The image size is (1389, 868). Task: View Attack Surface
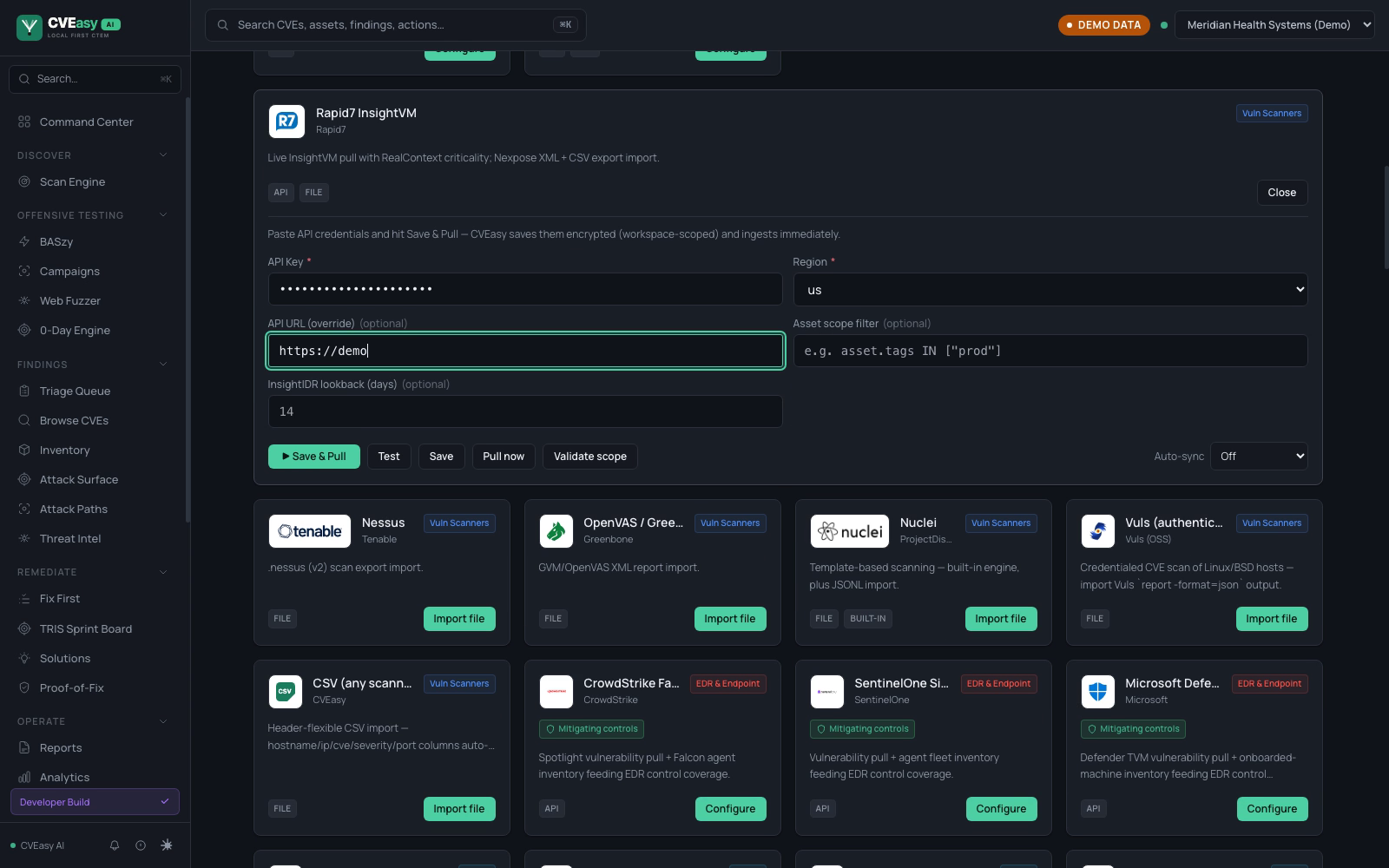pyautogui.click(x=78, y=479)
